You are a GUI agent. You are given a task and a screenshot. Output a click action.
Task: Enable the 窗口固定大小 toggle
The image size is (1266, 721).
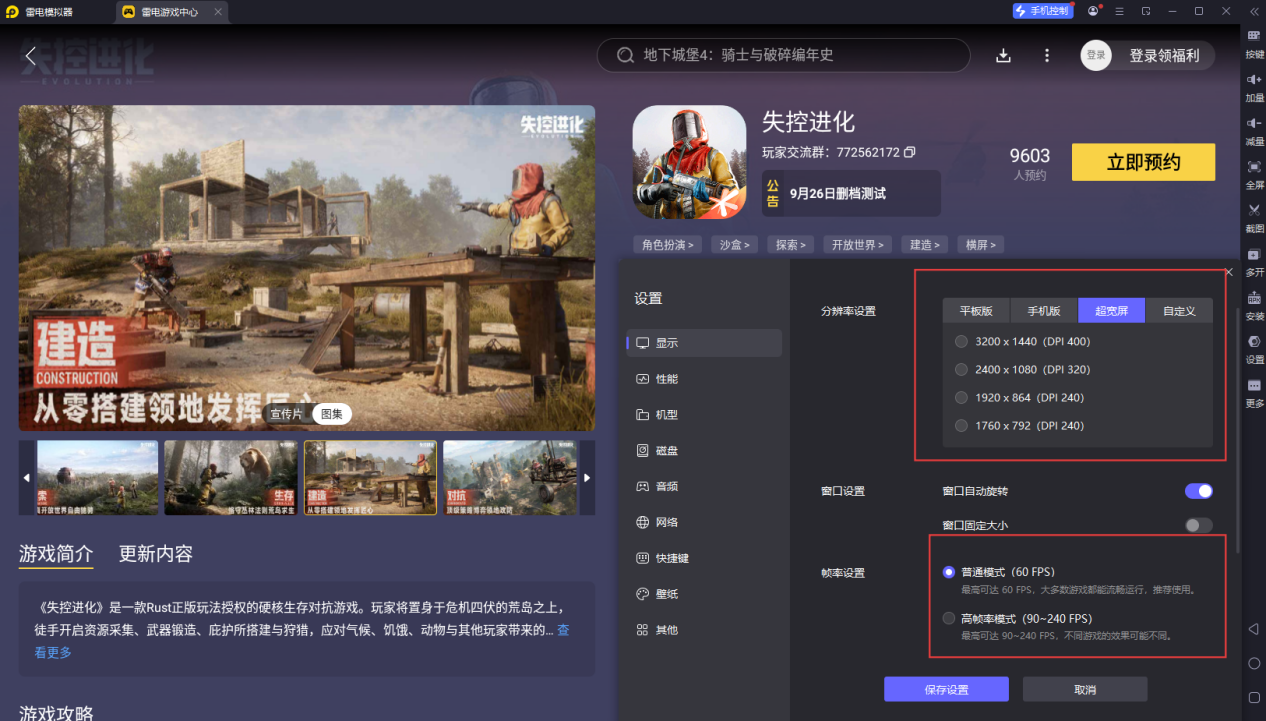(1198, 525)
